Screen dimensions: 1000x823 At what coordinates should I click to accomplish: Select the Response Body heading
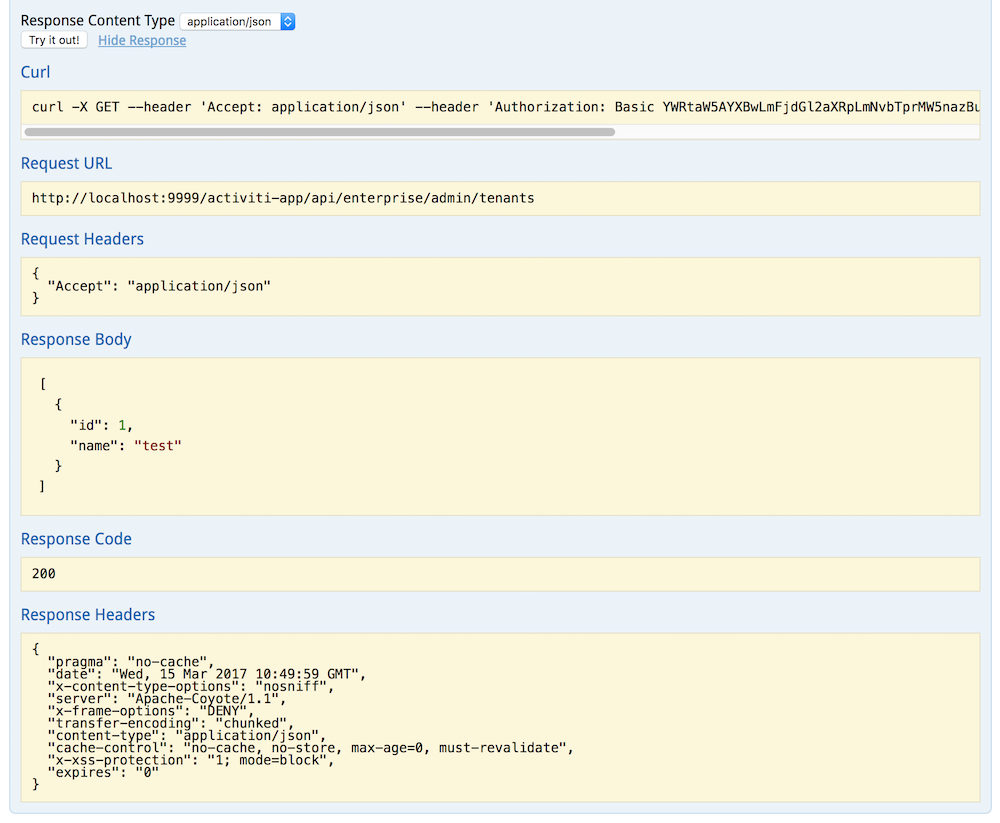tap(76, 339)
